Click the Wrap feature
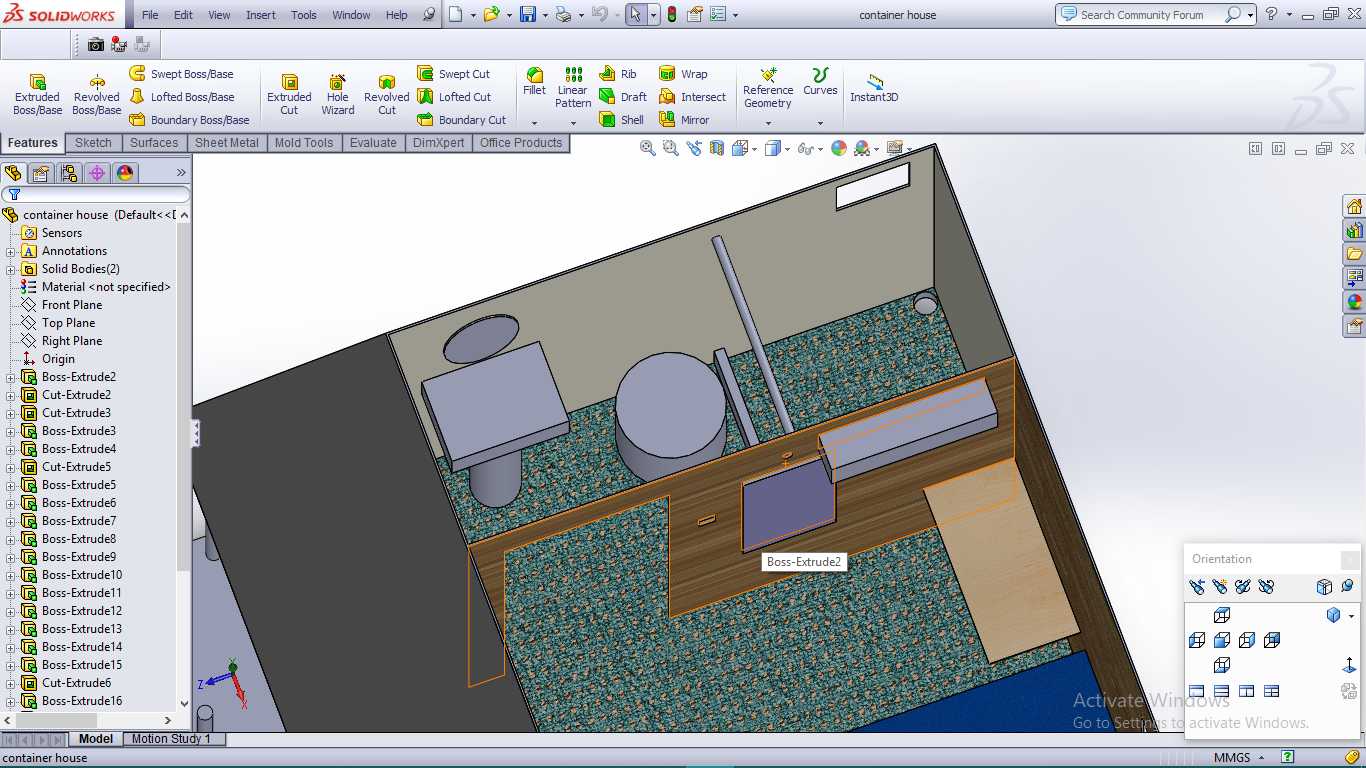The width and height of the screenshot is (1366, 768). coord(683,74)
